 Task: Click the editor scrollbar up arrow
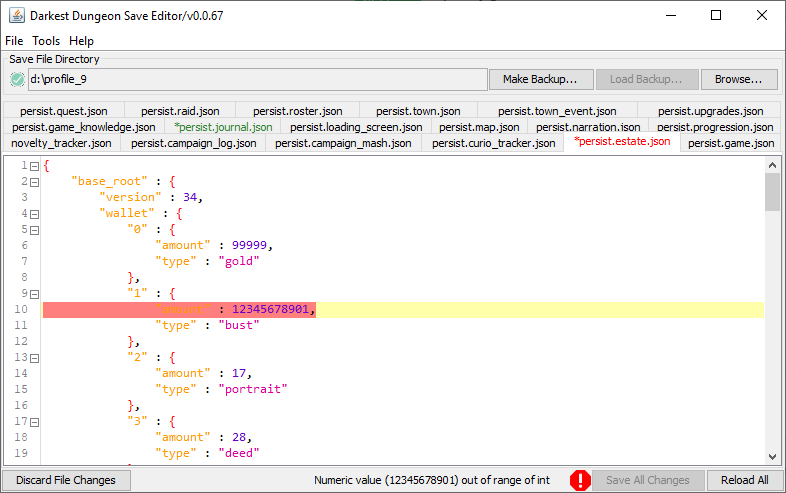[x=772, y=165]
